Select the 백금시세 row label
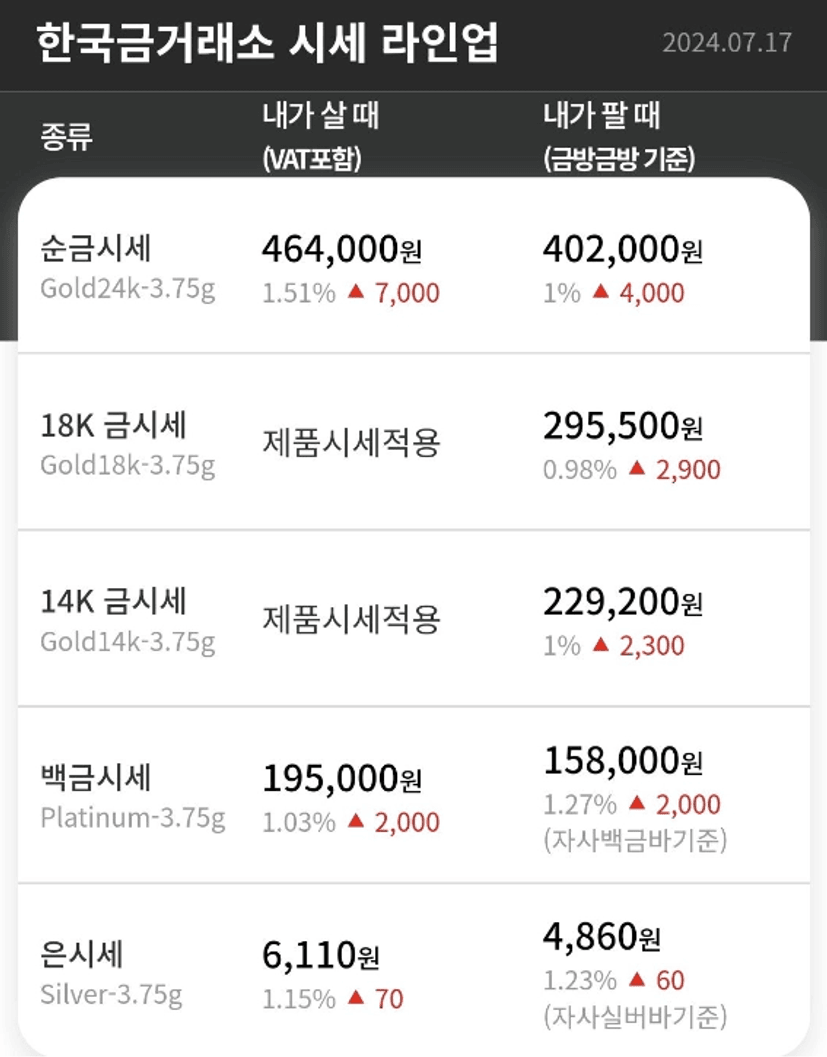 (x=96, y=777)
